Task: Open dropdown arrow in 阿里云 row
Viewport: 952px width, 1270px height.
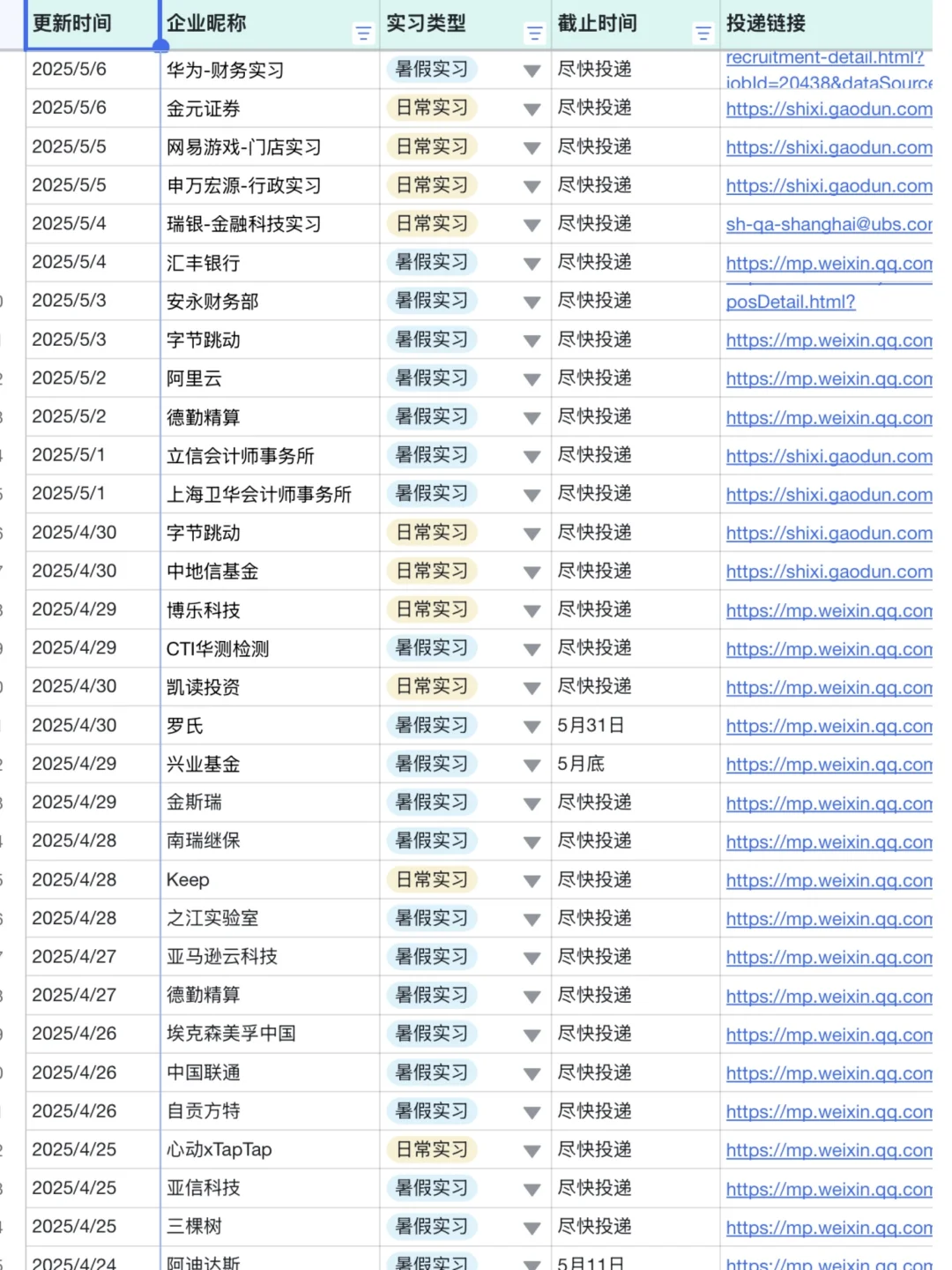Action: 532,379
